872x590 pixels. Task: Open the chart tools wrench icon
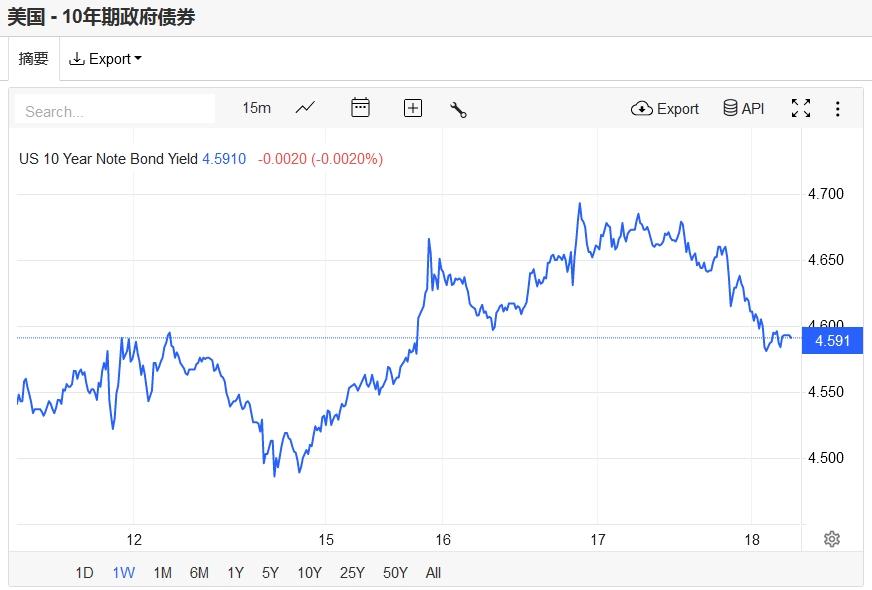459,109
